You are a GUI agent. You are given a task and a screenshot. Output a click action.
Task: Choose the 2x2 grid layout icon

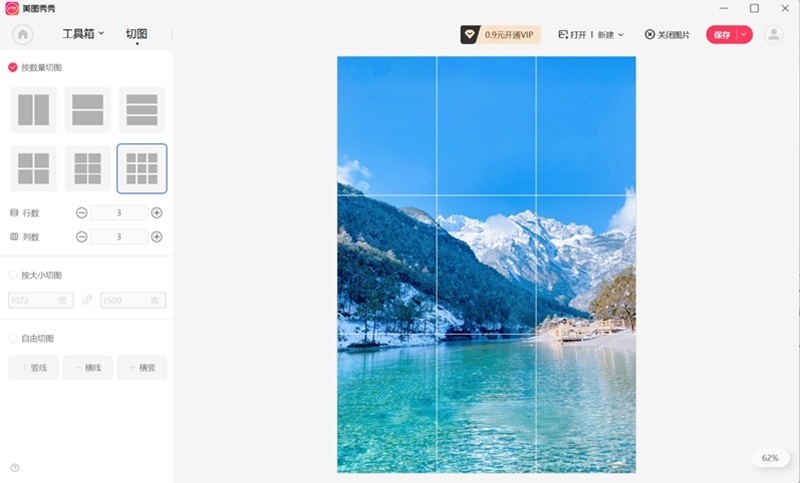[x=34, y=168]
